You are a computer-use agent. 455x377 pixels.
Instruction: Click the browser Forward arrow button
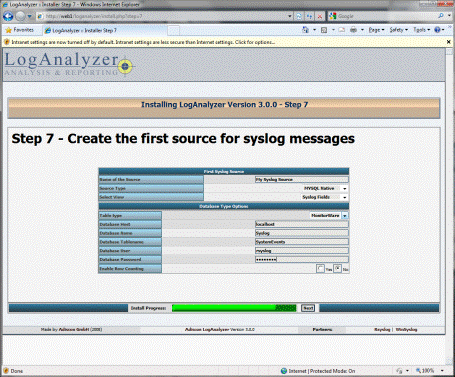tap(21, 16)
